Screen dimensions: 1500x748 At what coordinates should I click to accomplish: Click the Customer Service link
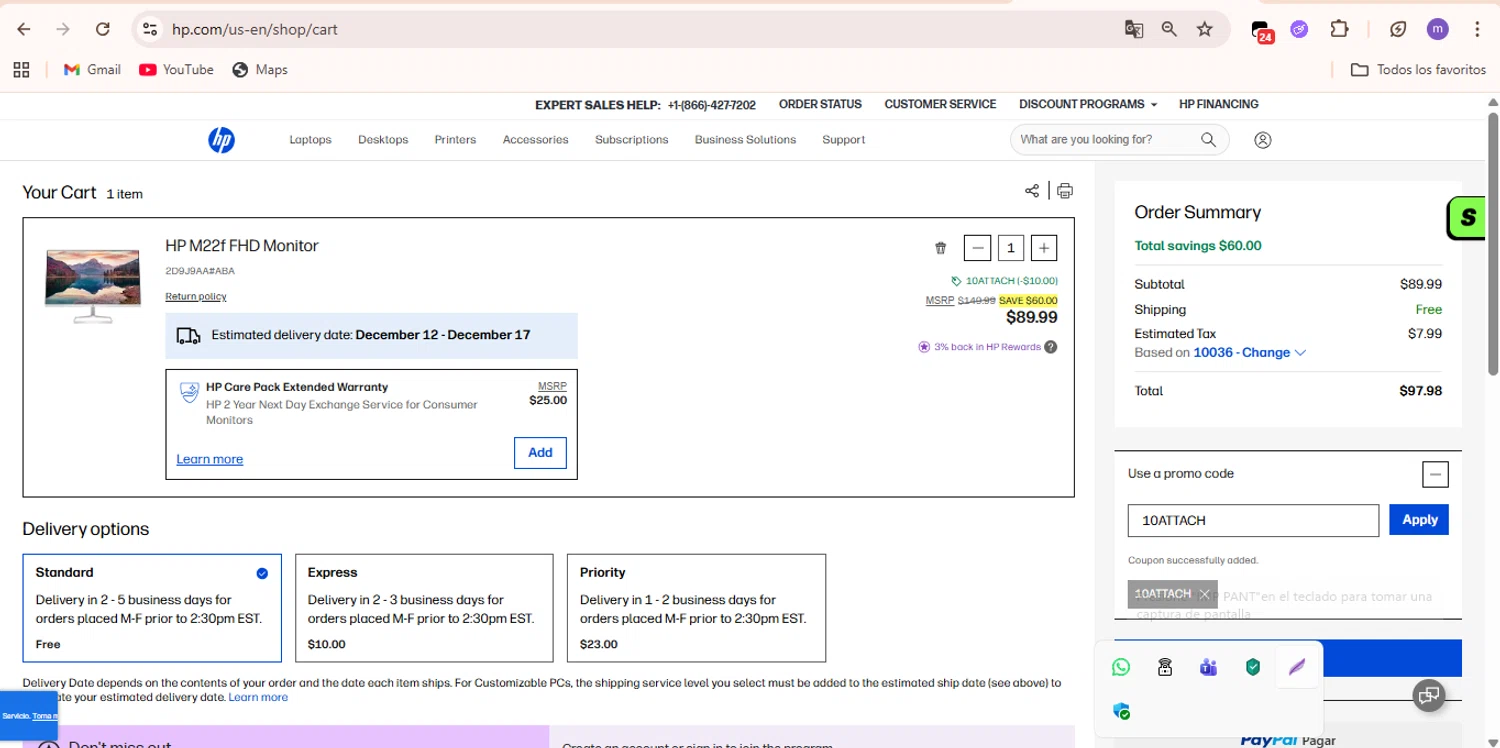[940, 104]
